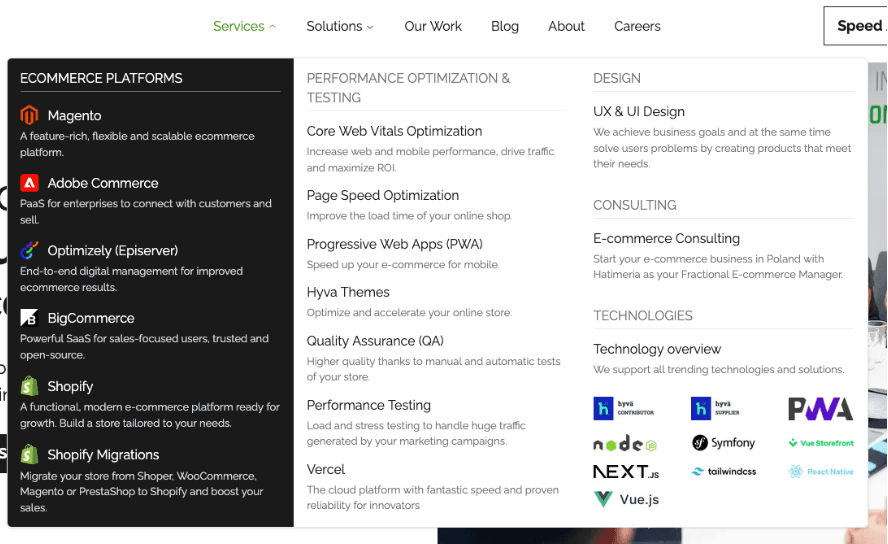Expand the Solutions dropdown menu
The height and width of the screenshot is (544, 888).
(x=340, y=26)
